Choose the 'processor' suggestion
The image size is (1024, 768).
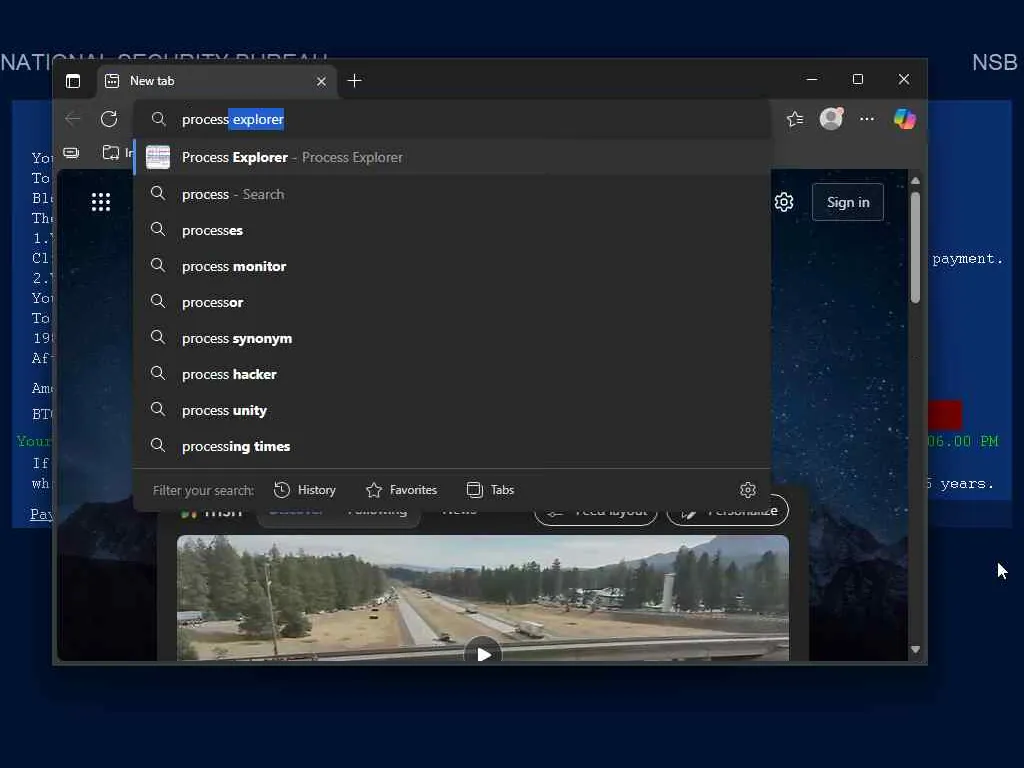(x=452, y=302)
